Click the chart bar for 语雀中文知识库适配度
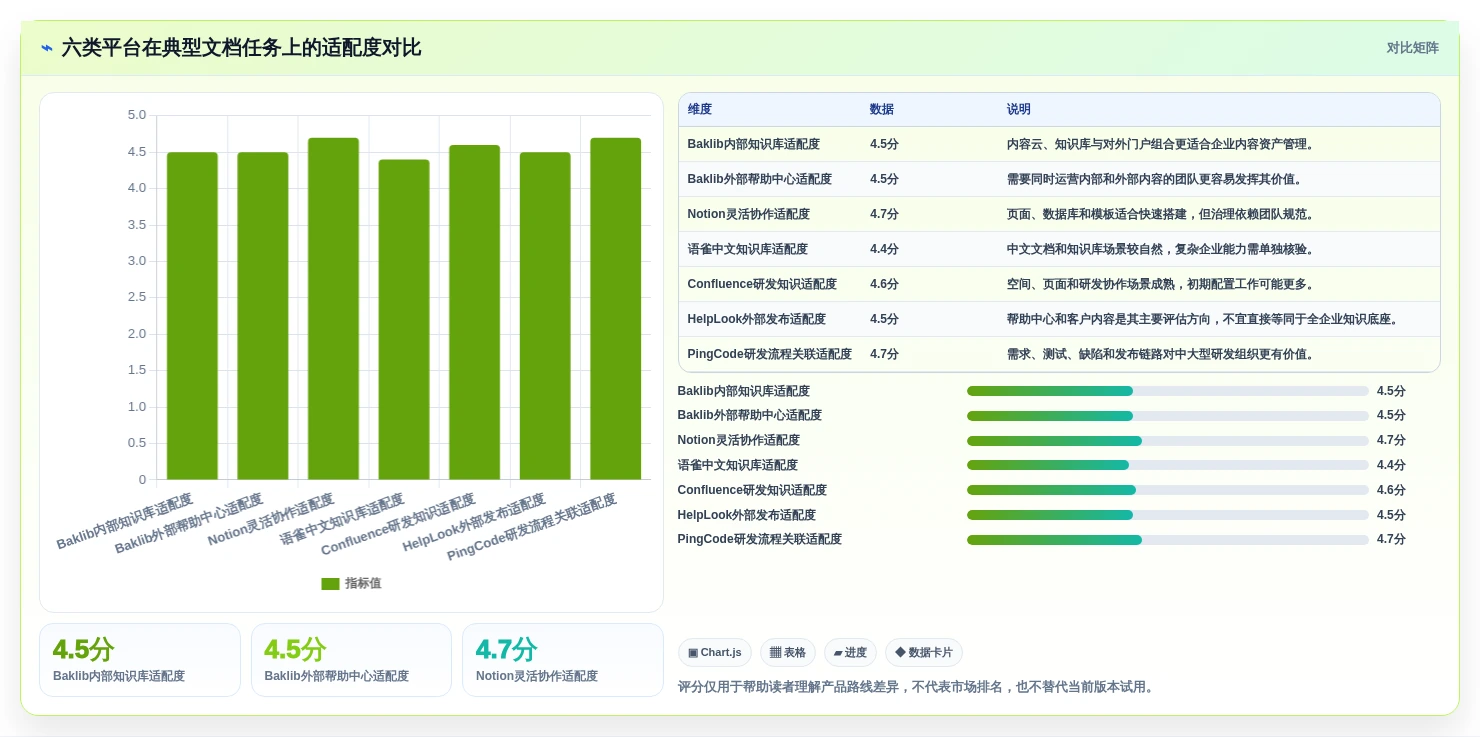The width and height of the screenshot is (1480, 737). (x=404, y=320)
